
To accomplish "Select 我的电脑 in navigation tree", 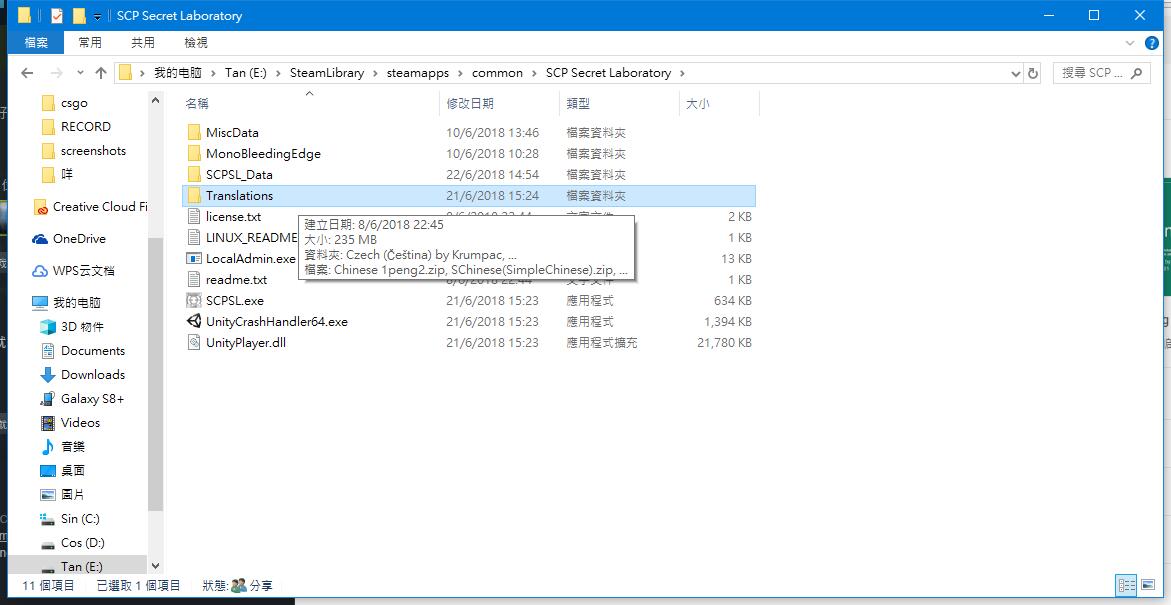I will [76, 302].
